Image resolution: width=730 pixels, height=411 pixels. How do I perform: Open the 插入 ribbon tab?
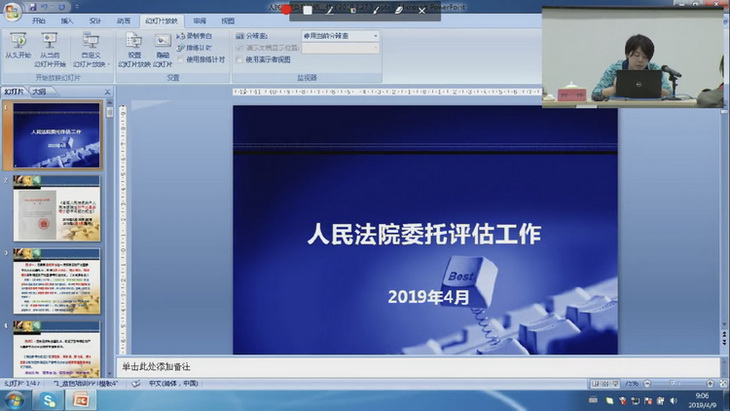coord(66,20)
